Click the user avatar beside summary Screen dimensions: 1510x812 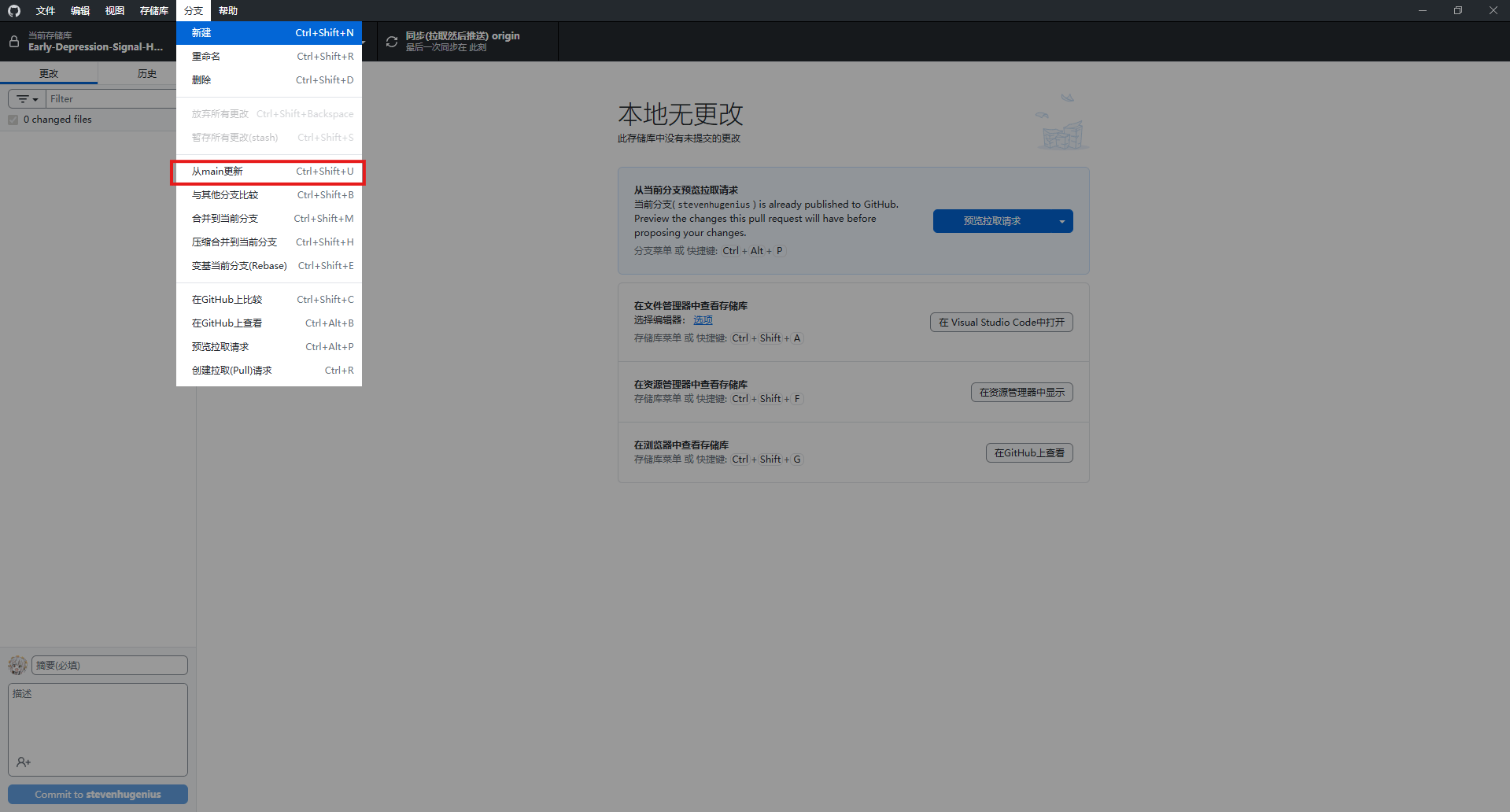(x=17, y=666)
